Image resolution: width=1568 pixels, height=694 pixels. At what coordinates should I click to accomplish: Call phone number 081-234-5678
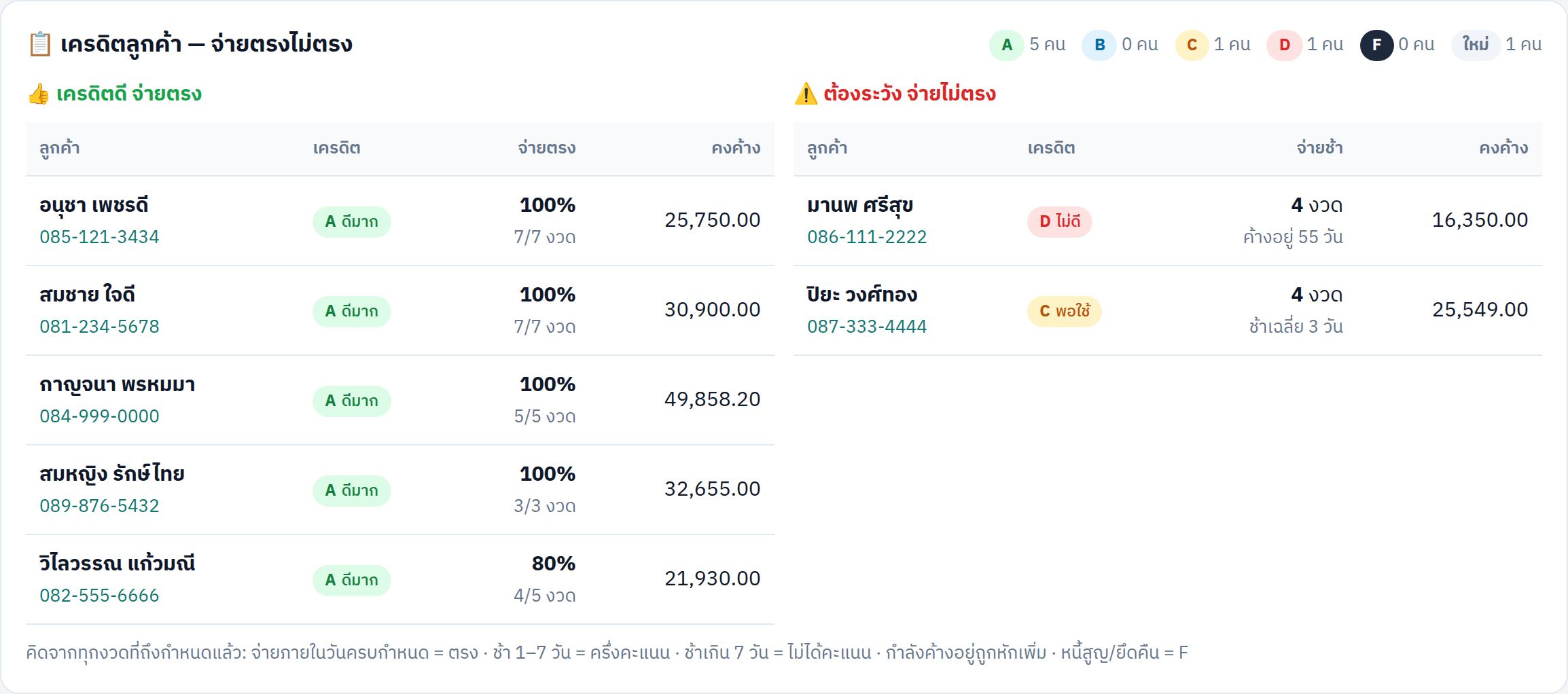click(x=99, y=327)
